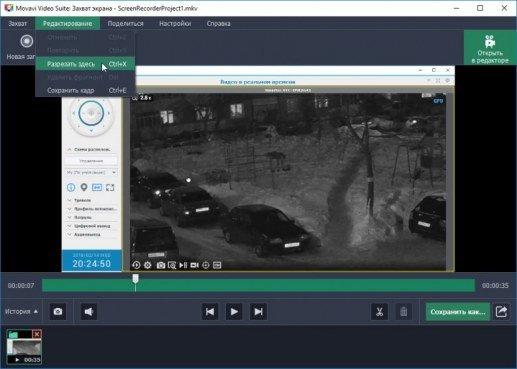Remove the clip with the red X
Image resolution: width=517 pixels, height=369 pixels.
(37, 334)
